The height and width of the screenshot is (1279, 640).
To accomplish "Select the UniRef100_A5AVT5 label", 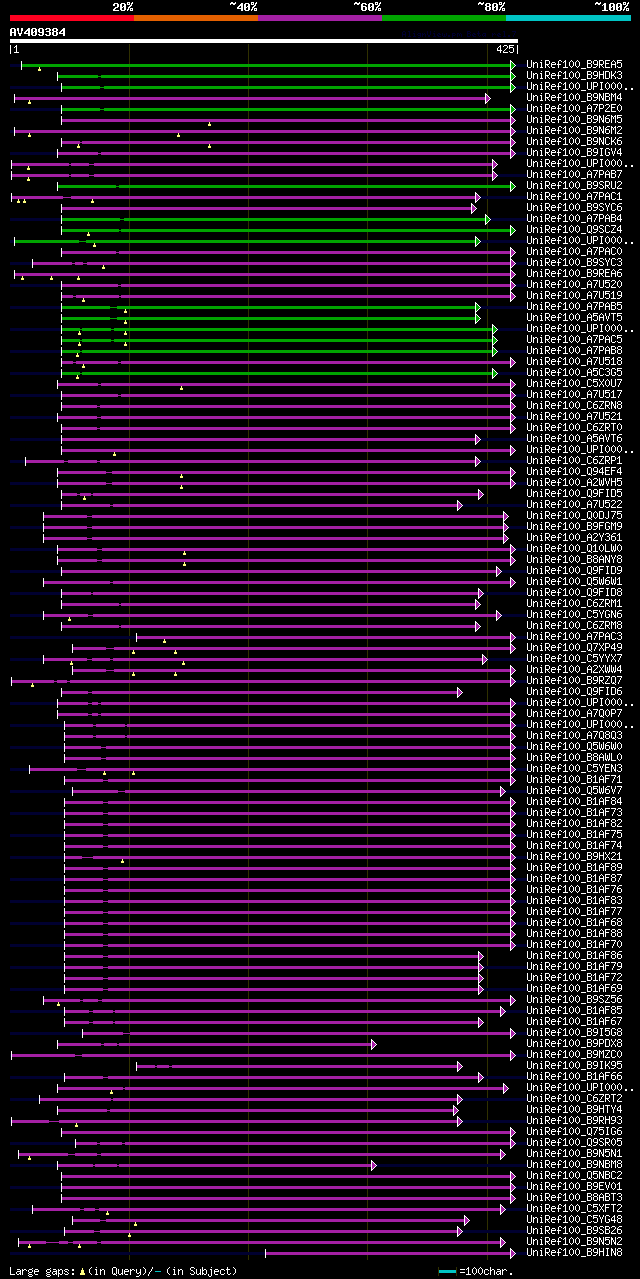I will tap(574, 317).
